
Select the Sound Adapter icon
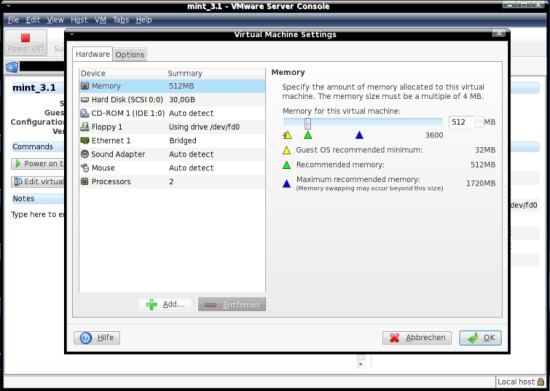tap(85, 154)
